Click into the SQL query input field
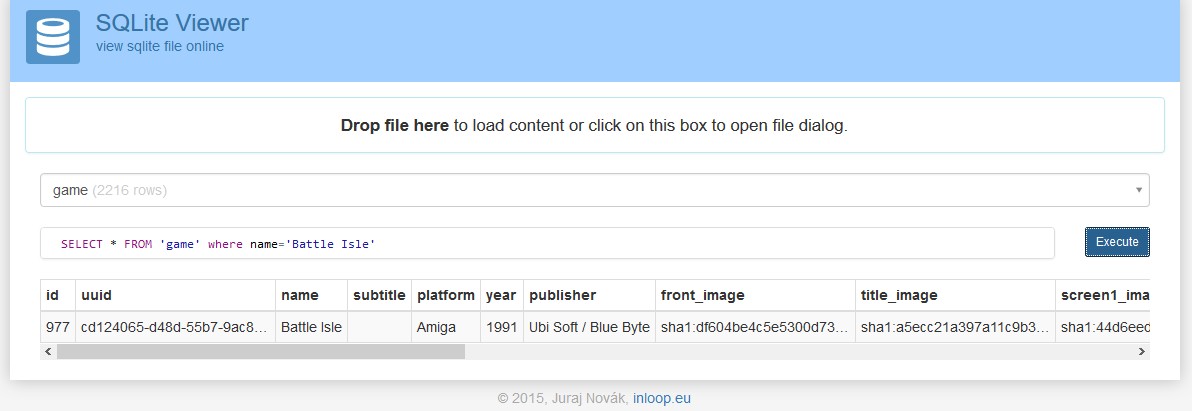Image resolution: width=1192 pixels, height=411 pixels. coord(547,243)
